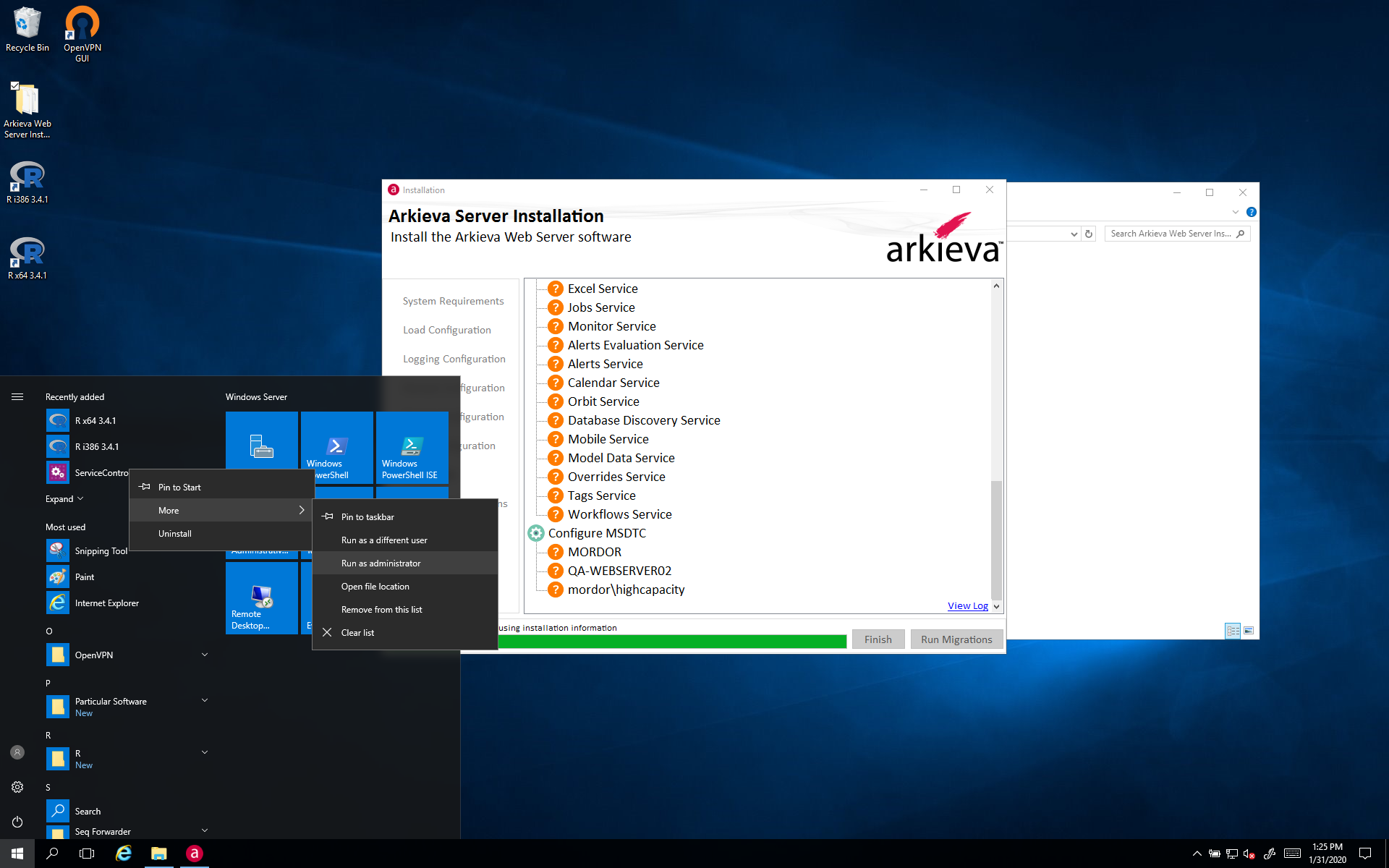Open Task View on taskbar

[87, 854]
